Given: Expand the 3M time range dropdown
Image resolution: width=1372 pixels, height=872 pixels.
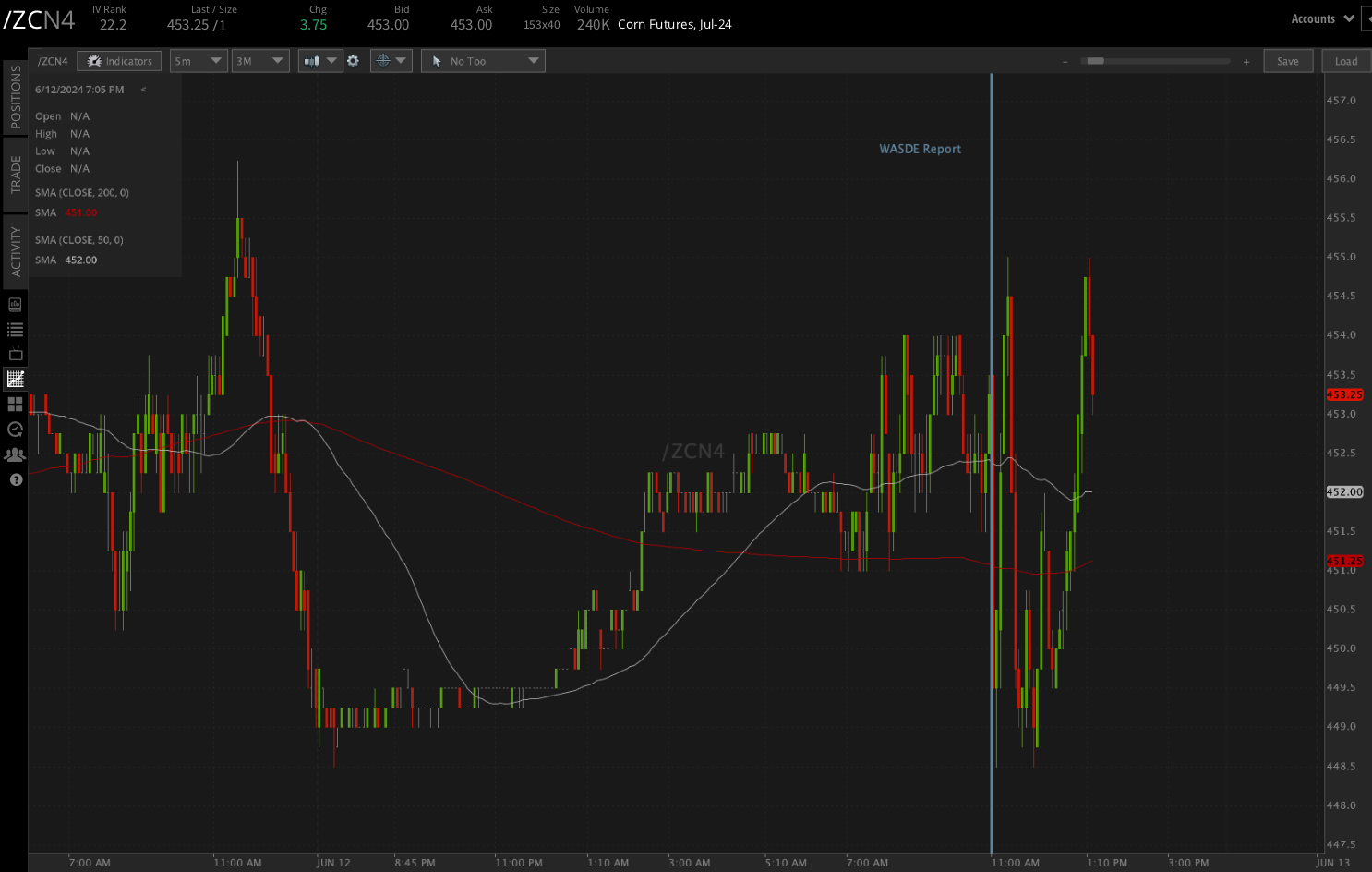Looking at the screenshot, I should point(260,61).
